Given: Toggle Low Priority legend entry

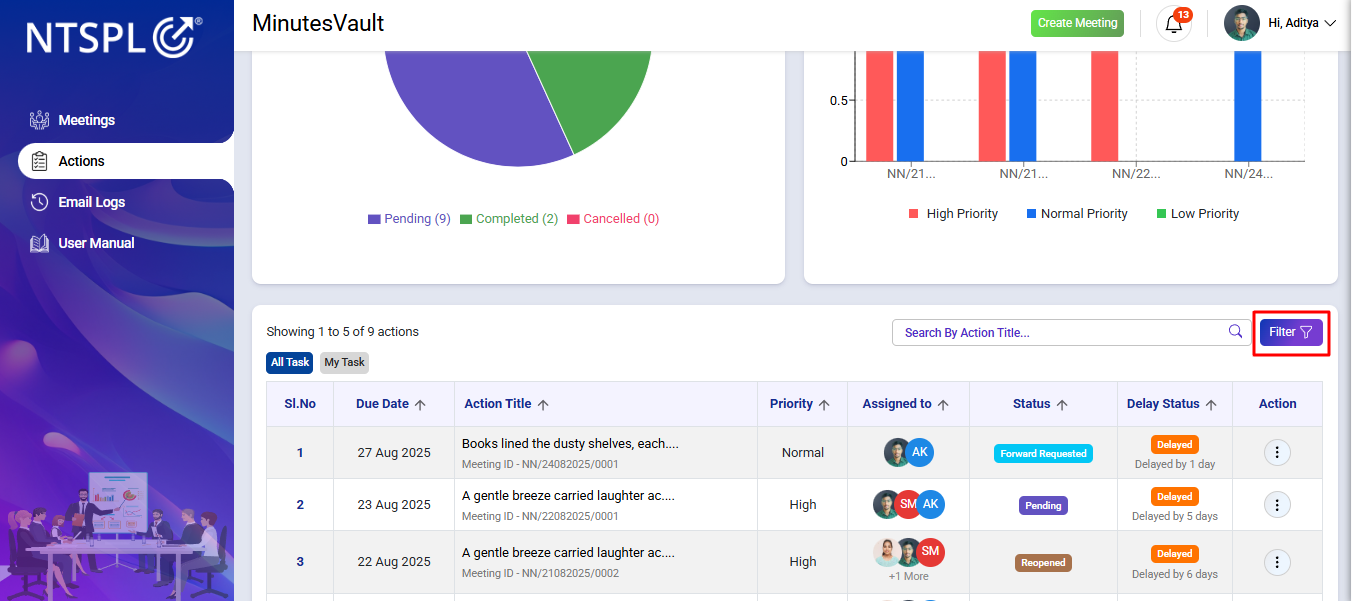Looking at the screenshot, I should pos(1198,214).
